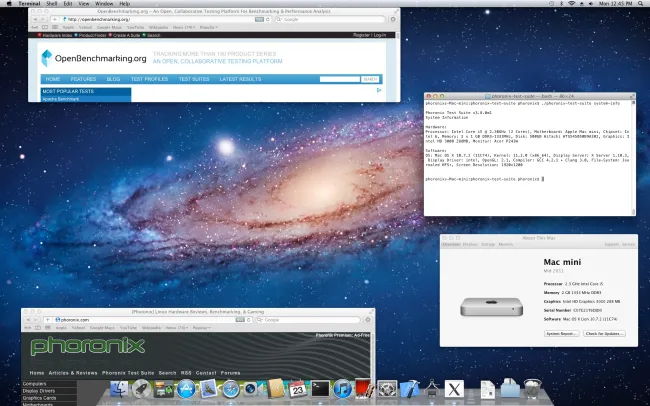Screen dimensions: 650x406
Task: Open Phoronix Test Suite nav link
Action: pyautogui.click(x=128, y=373)
